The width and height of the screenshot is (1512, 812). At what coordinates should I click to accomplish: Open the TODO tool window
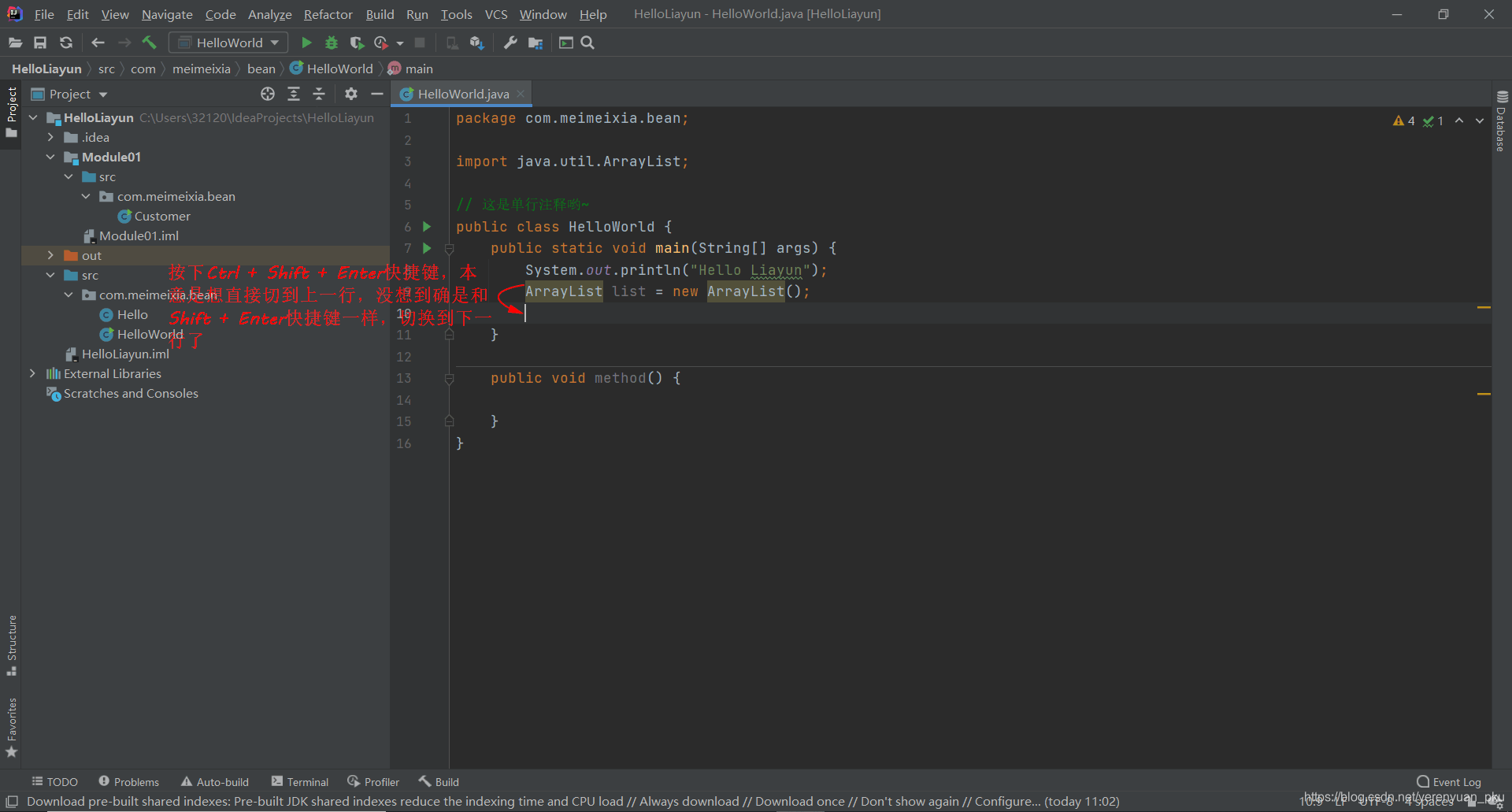[x=54, y=781]
